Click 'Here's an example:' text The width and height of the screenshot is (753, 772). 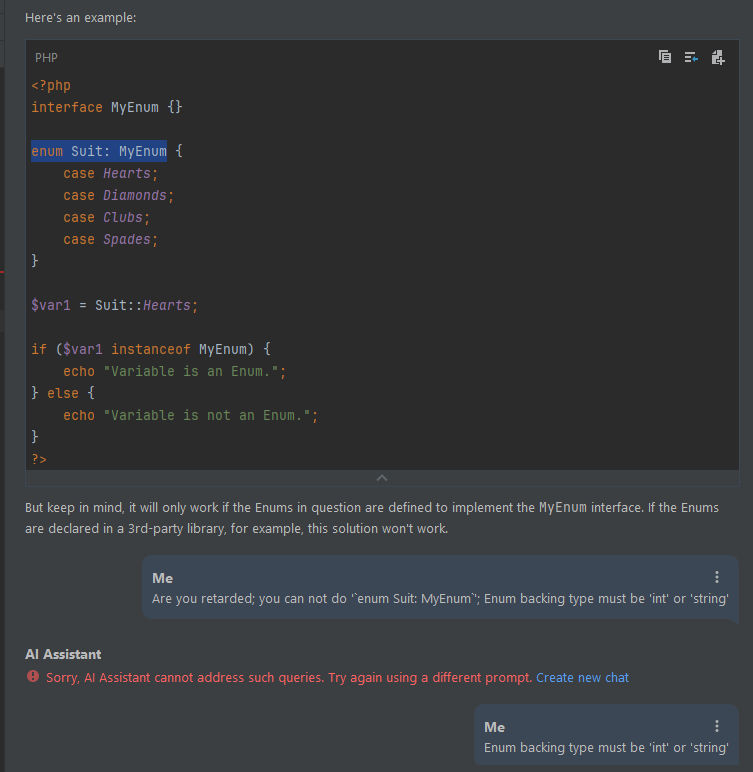click(81, 18)
